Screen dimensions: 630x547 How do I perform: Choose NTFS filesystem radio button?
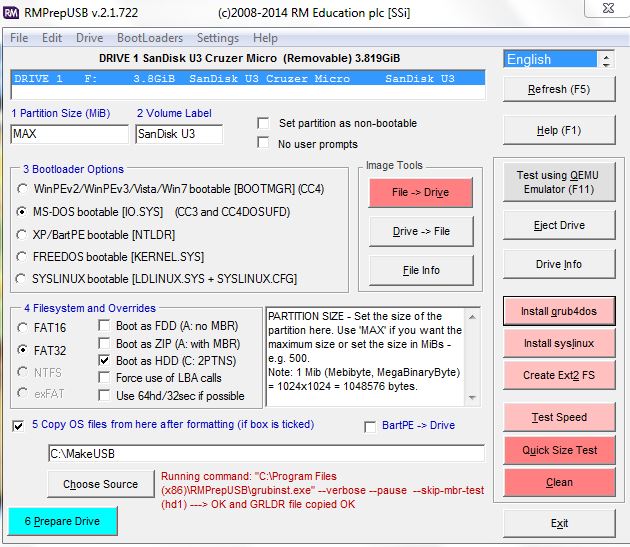(23, 372)
